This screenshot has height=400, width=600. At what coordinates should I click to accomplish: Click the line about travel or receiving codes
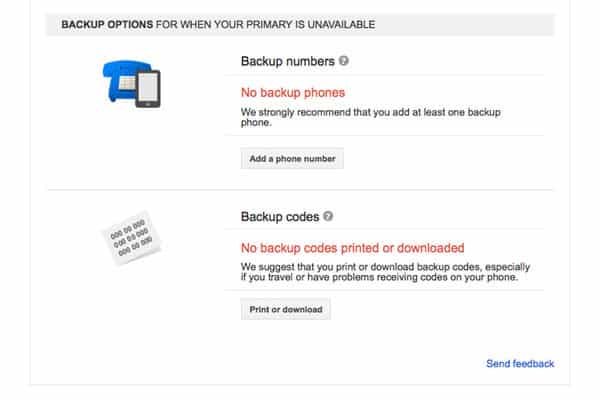click(x=379, y=277)
